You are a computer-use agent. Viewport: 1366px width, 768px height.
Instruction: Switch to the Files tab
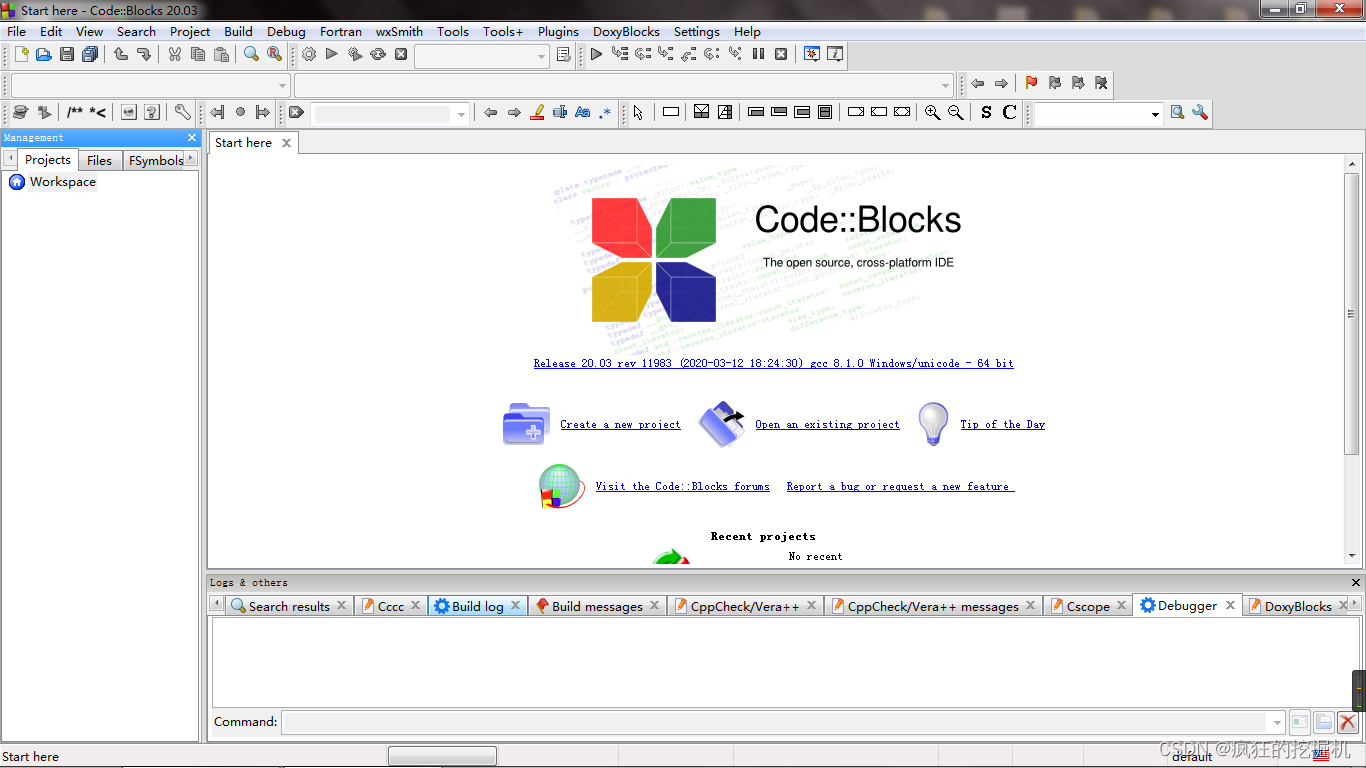point(99,160)
